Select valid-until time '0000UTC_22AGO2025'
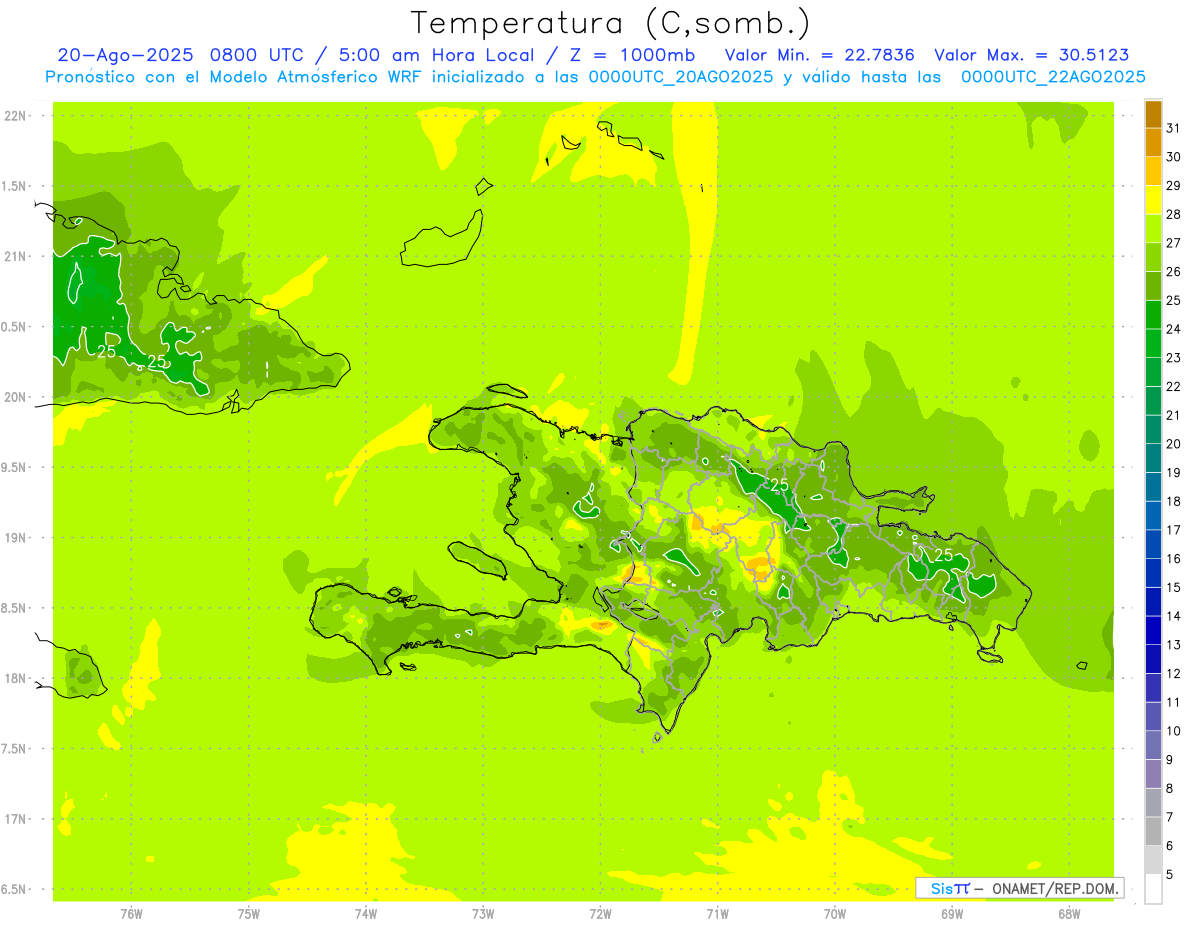Image resolution: width=1200 pixels, height=927 pixels. click(1053, 77)
